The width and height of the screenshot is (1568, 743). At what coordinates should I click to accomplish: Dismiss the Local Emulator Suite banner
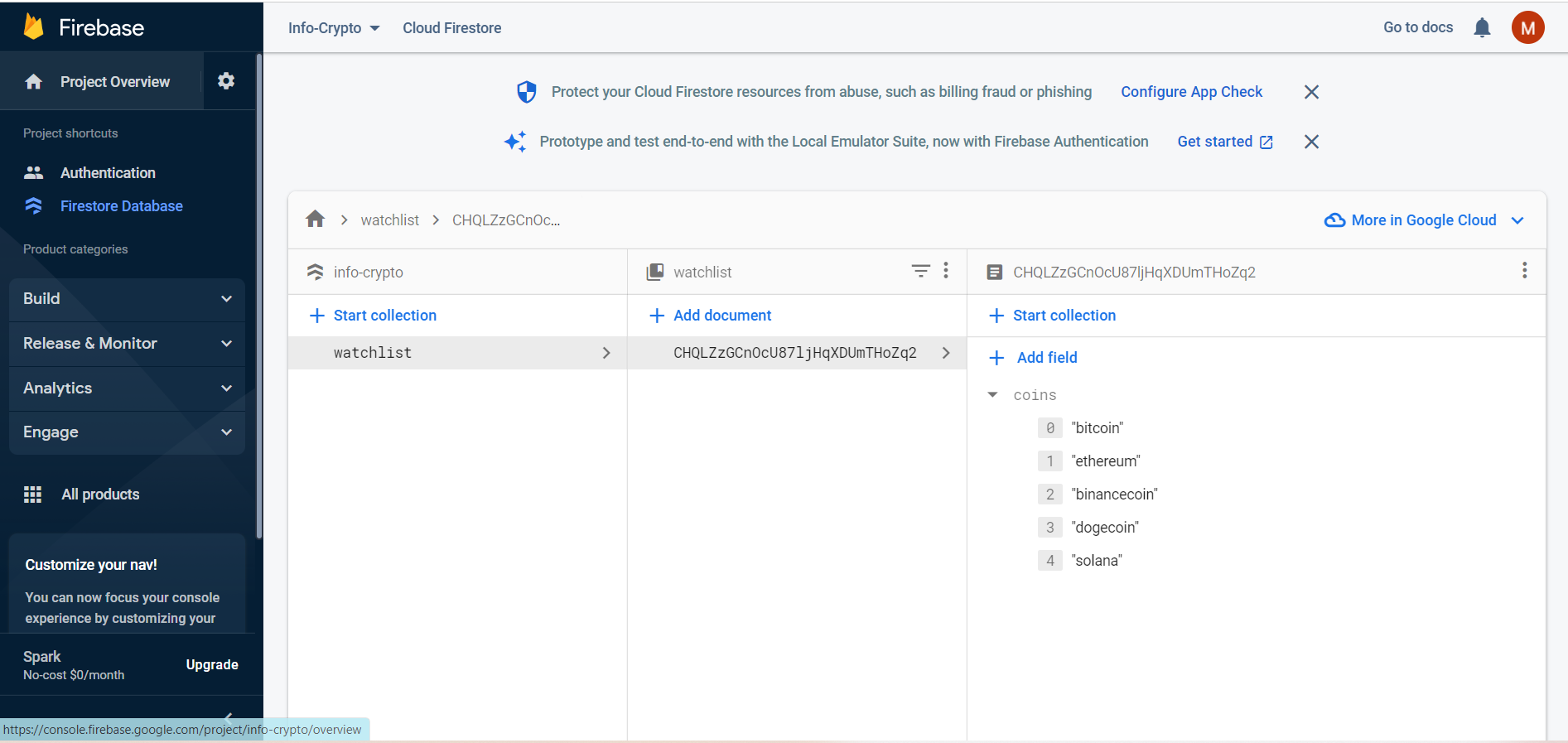tap(1311, 142)
